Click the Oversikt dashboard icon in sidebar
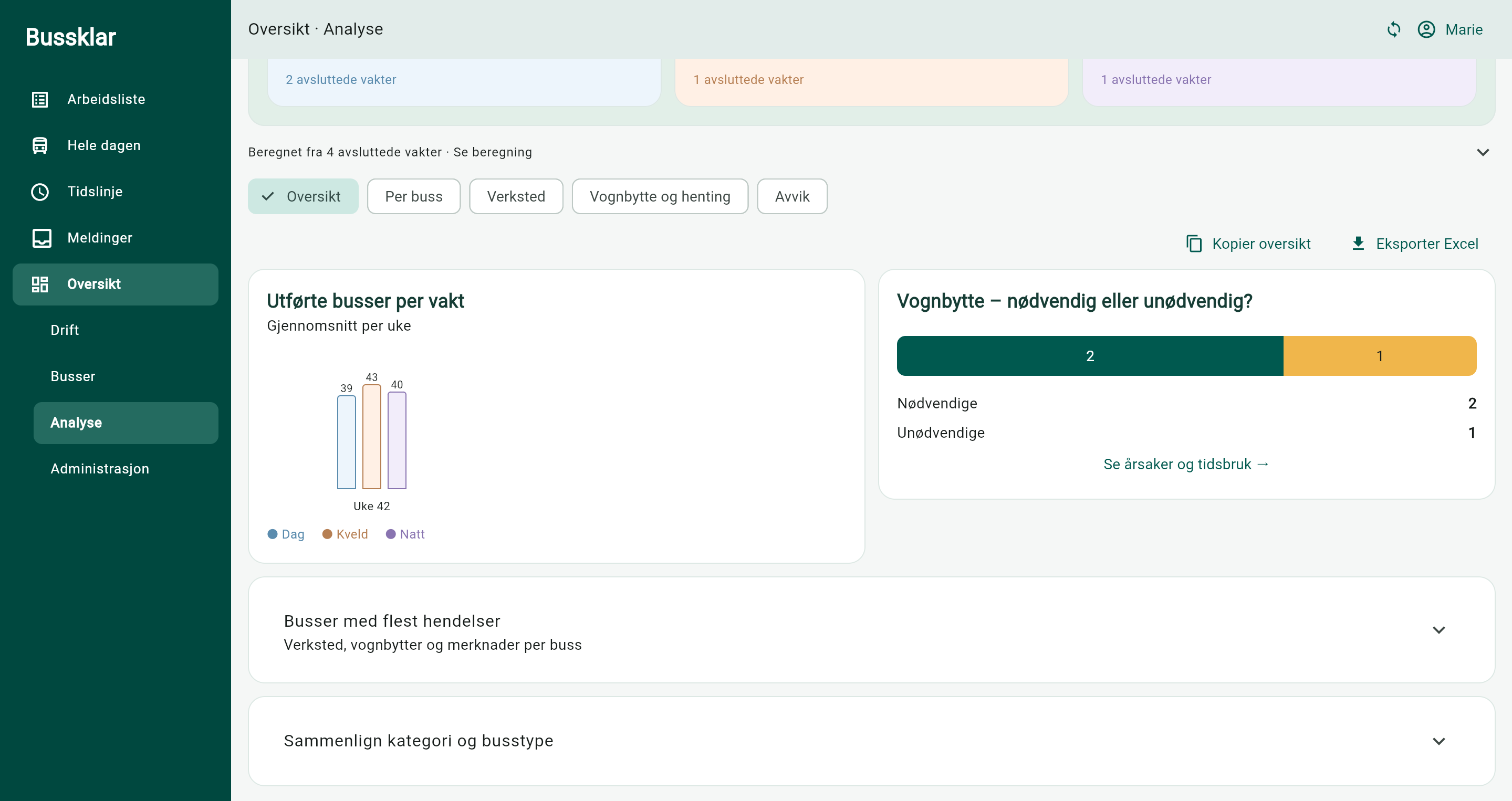 tap(40, 284)
